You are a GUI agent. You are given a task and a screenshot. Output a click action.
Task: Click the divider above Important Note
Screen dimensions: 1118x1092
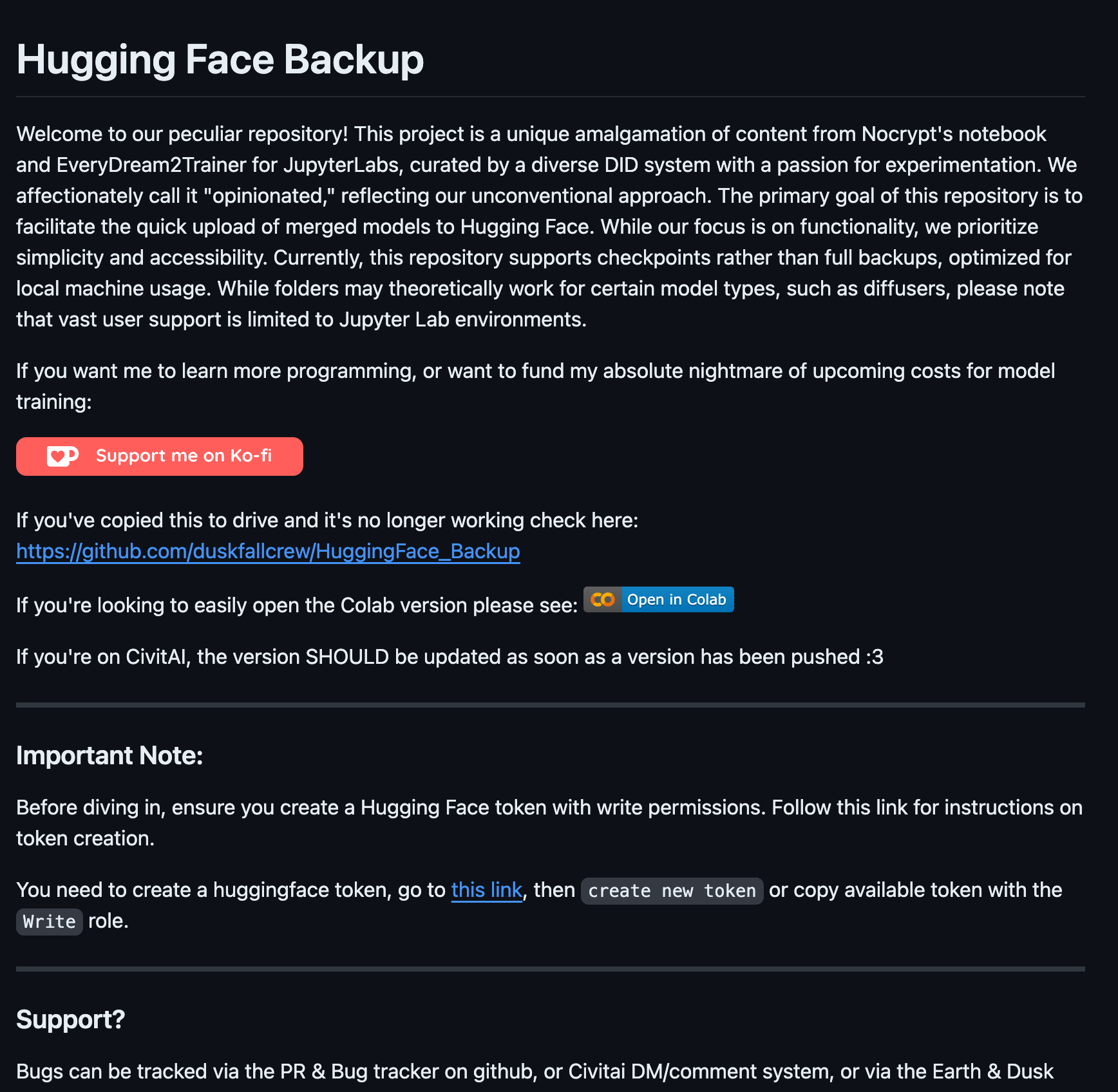[x=550, y=705]
